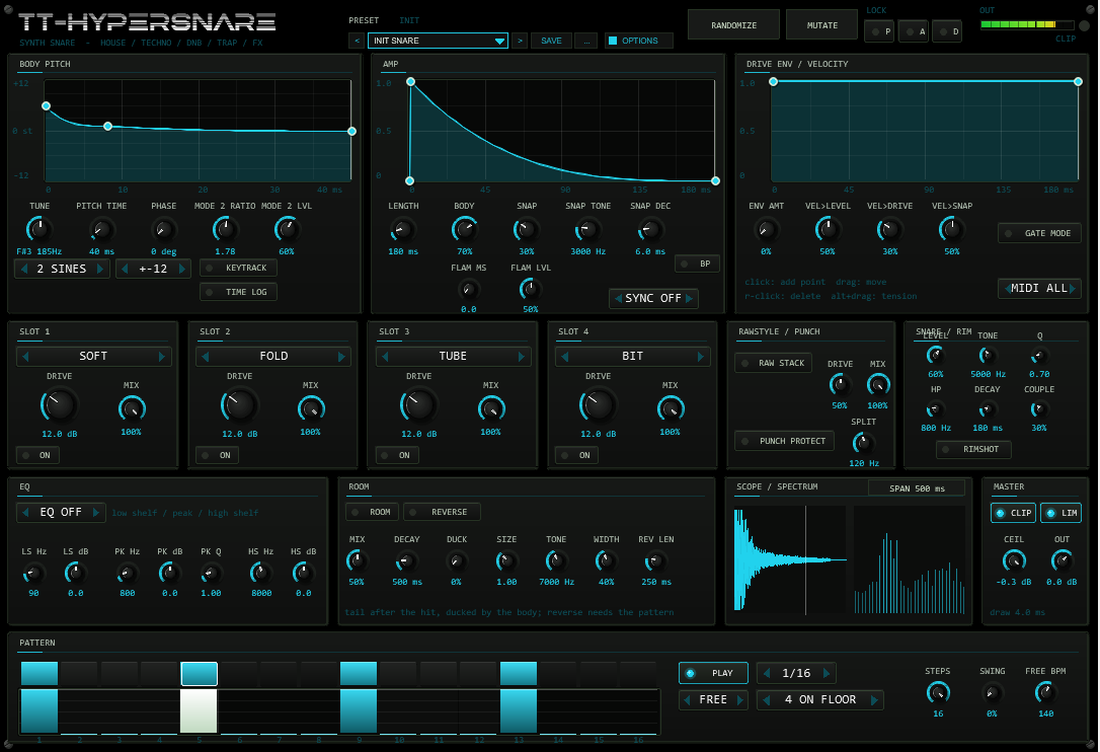Decrease pitch range left of +-12
1100x752 pixels.
126,269
